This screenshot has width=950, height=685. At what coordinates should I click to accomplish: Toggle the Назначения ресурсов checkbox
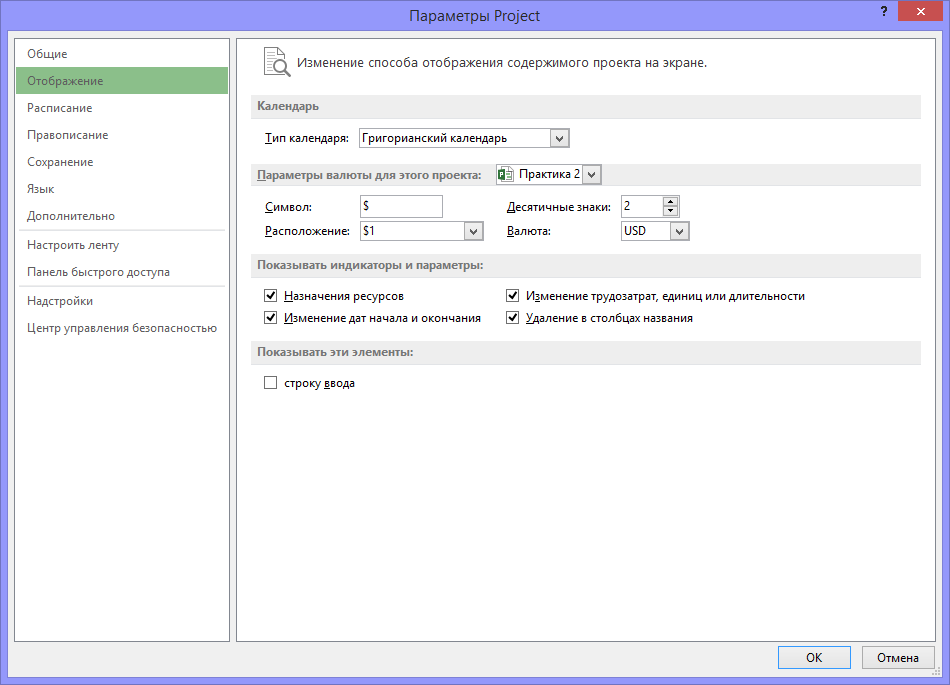[x=270, y=296]
